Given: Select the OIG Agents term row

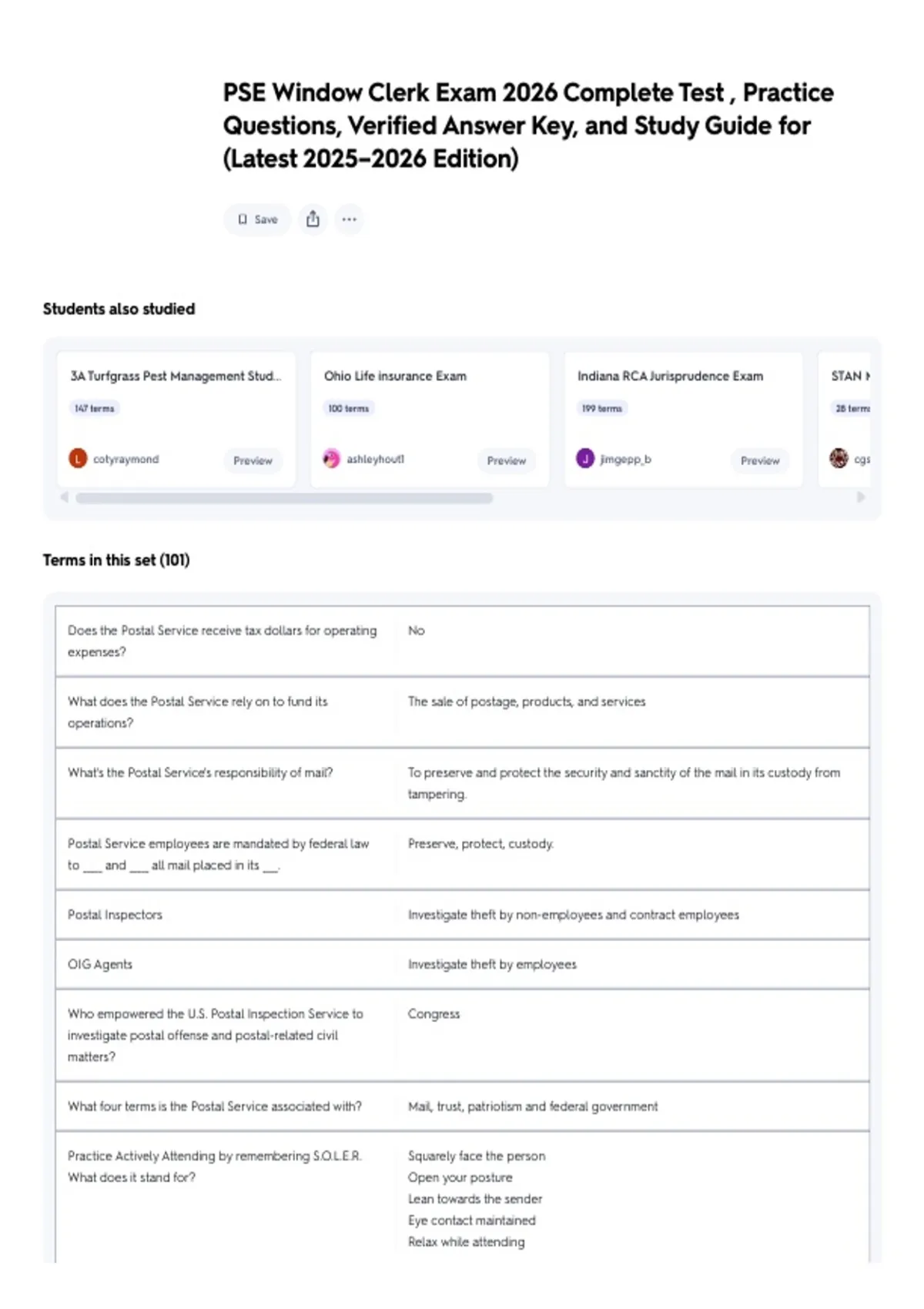Looking at the screenshot, I should coord(462,964).
